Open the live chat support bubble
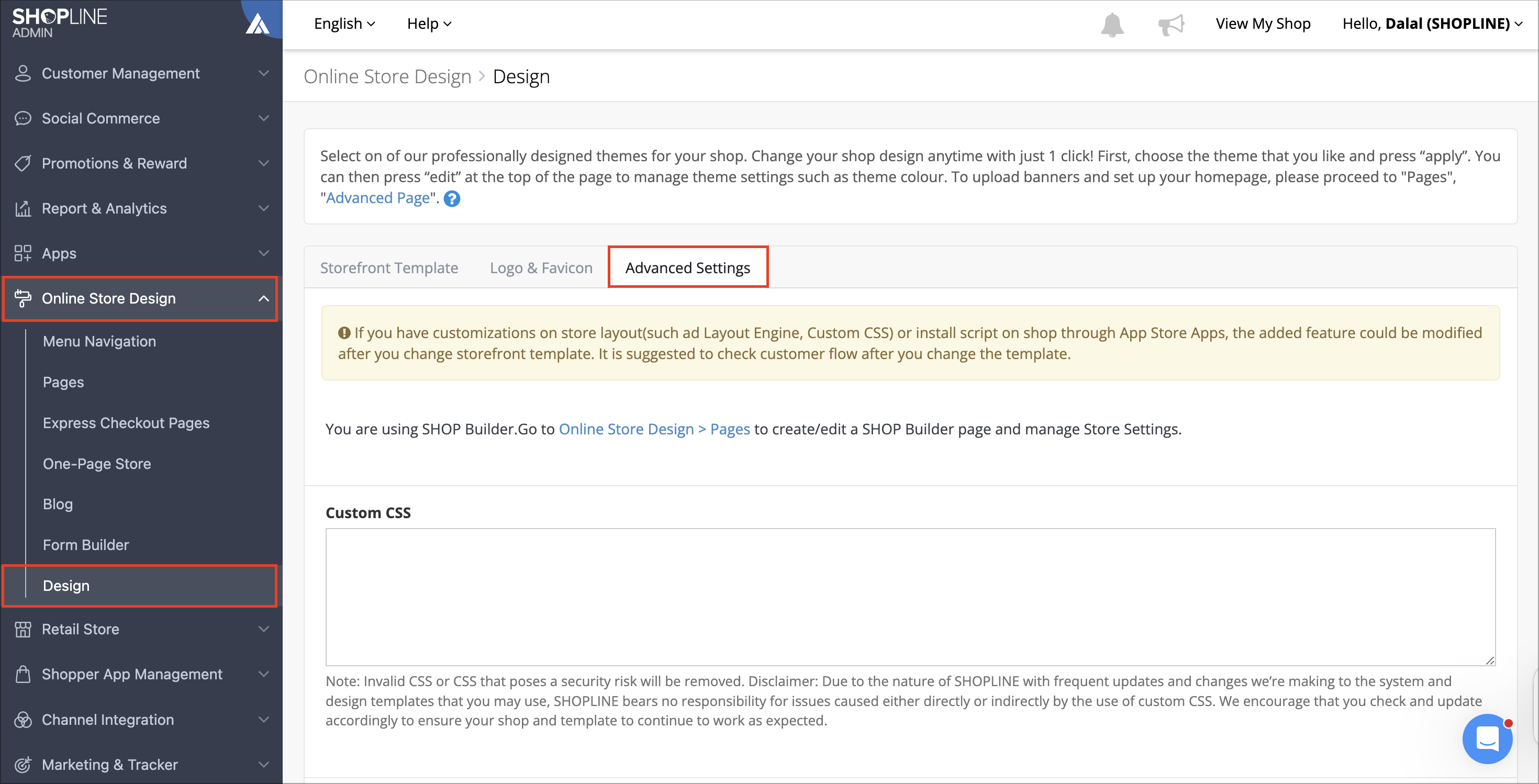Screen dimensions: 1539x784 click(1487, 738)
